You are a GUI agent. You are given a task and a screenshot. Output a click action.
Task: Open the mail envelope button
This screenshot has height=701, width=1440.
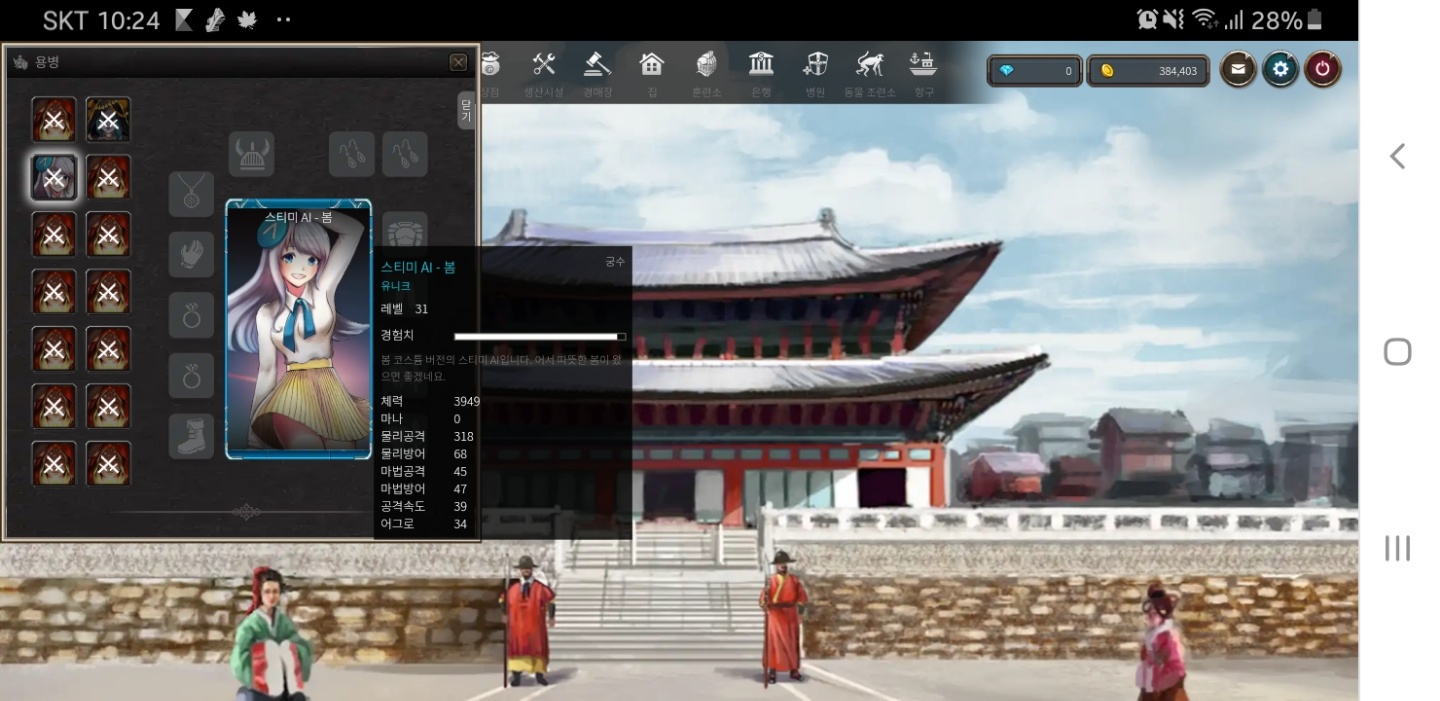coord(1238,69)
